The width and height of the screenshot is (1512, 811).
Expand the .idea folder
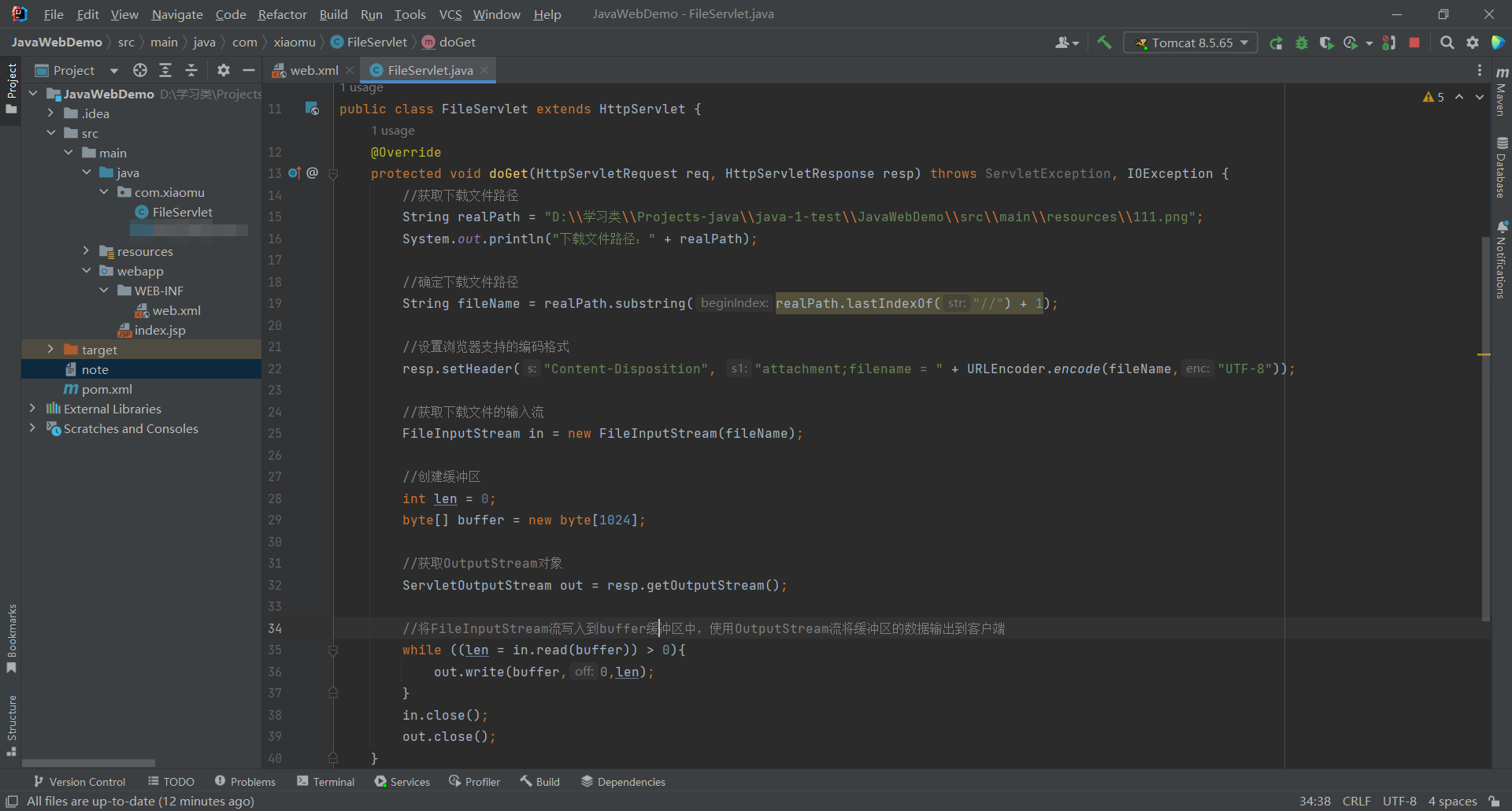point(50,113)
